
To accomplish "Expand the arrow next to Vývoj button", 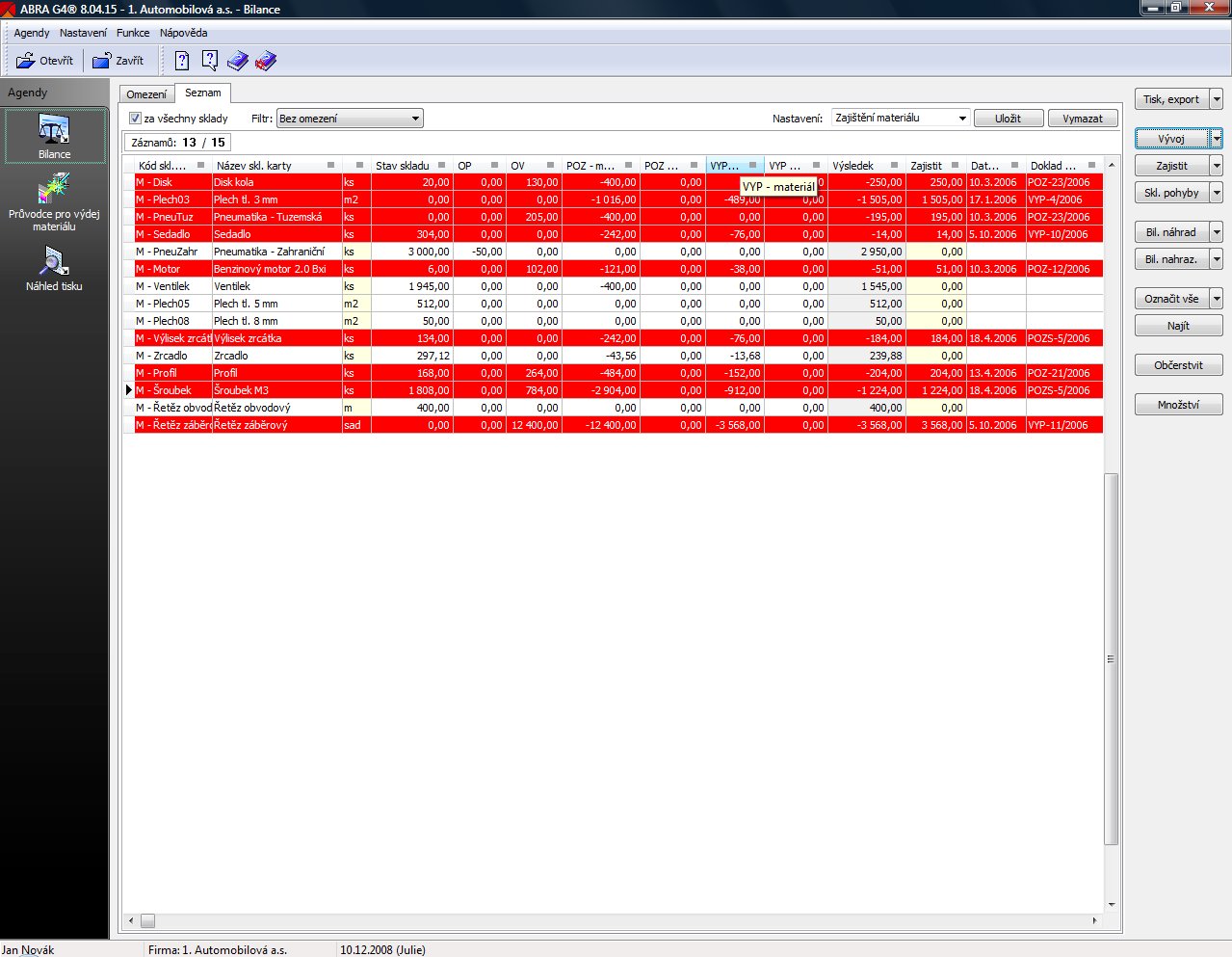I will point(1217,139).
